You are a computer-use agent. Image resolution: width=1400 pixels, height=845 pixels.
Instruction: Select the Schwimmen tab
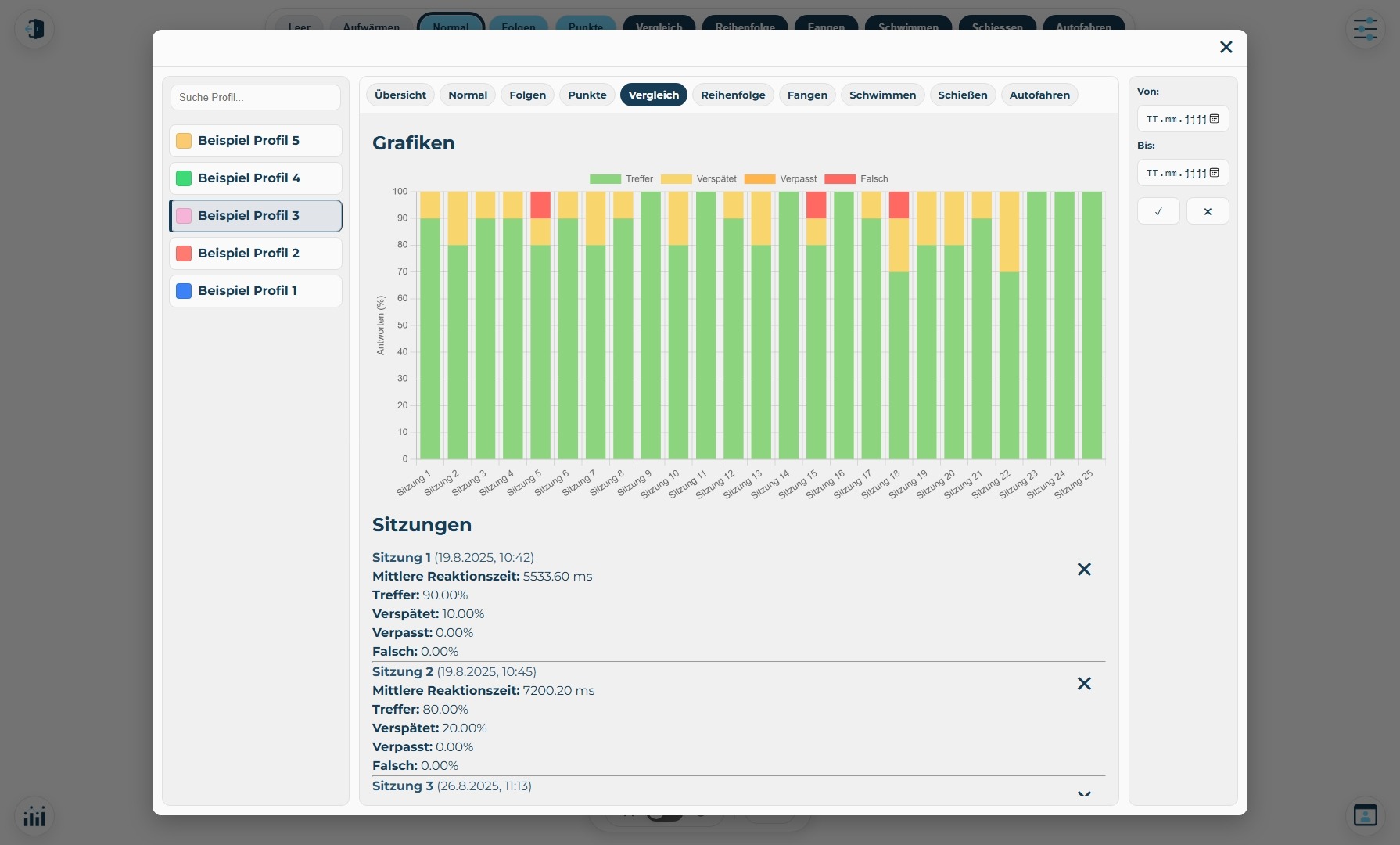(x=882, y=95)
